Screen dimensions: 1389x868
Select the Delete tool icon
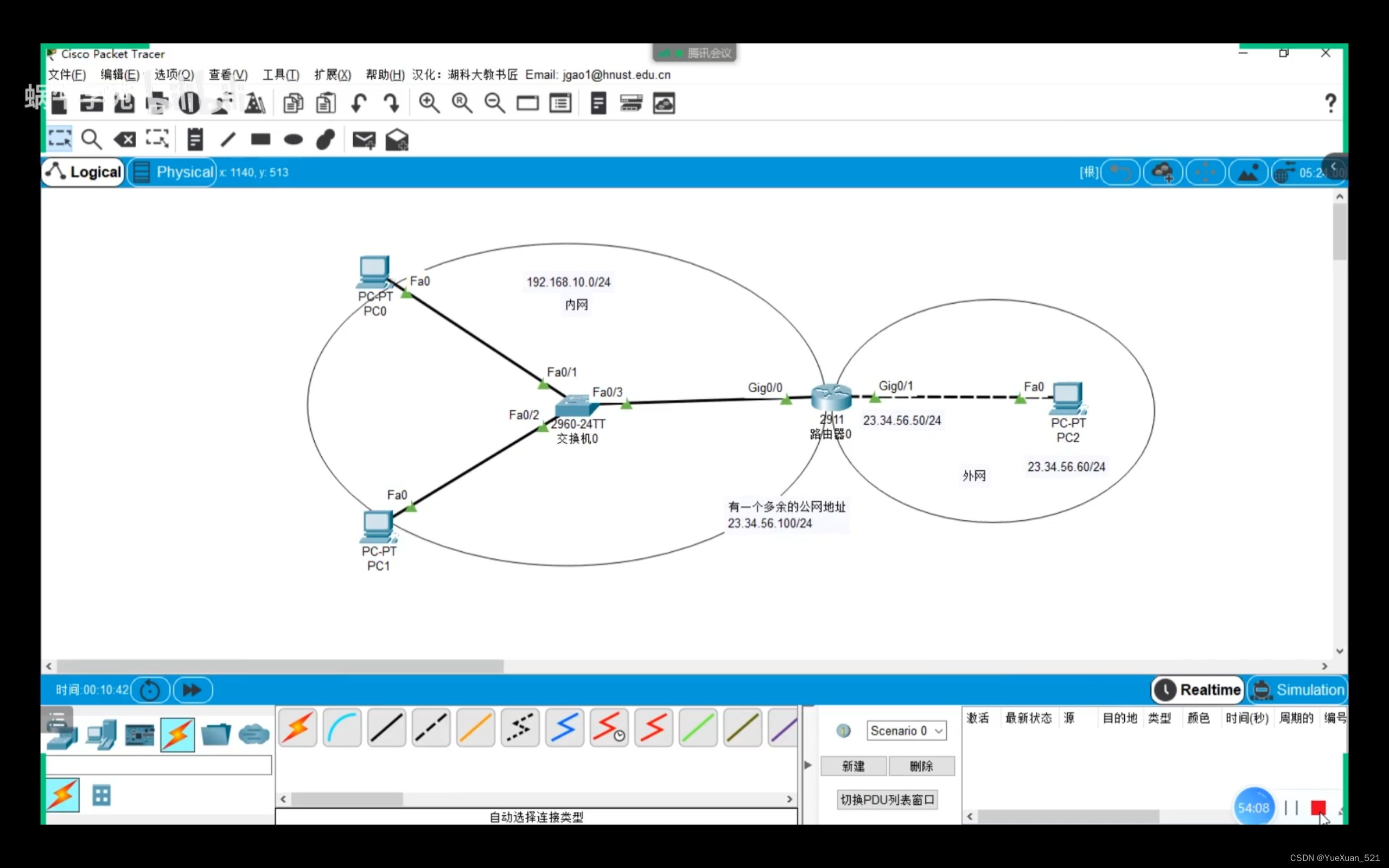pyautogui.click(x=125, y=139)
